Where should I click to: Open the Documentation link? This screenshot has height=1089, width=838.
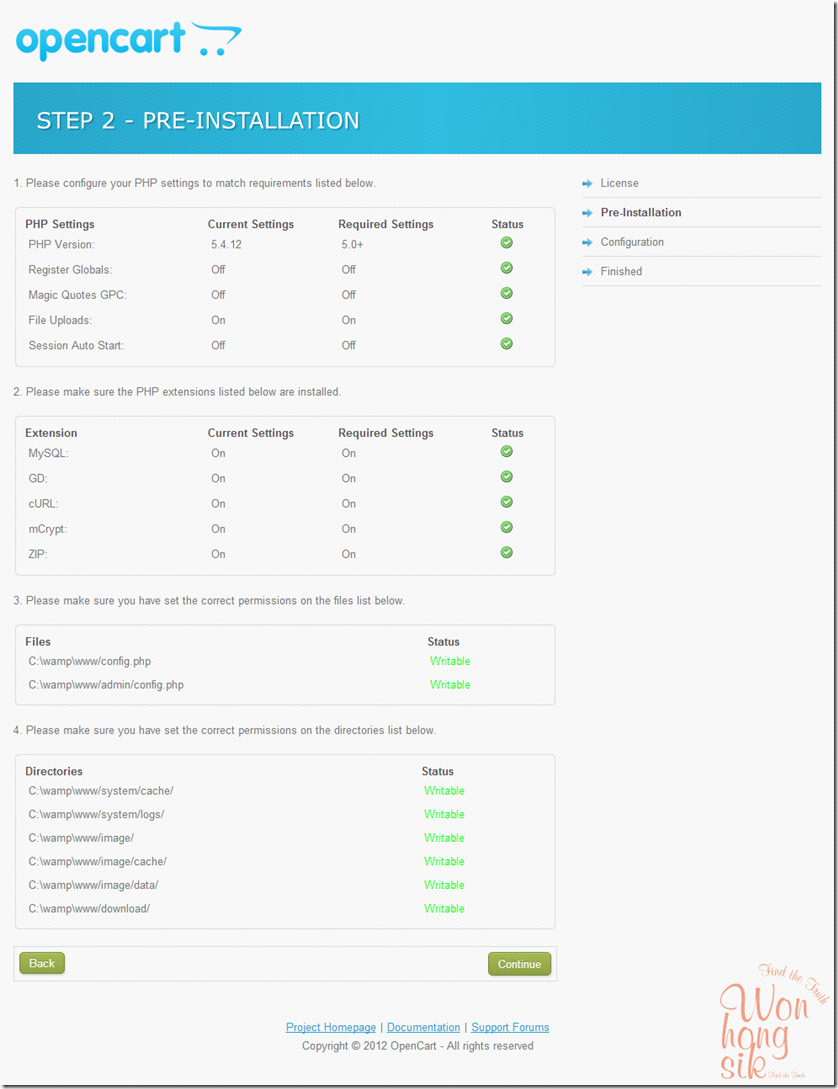click(424, 1027)
